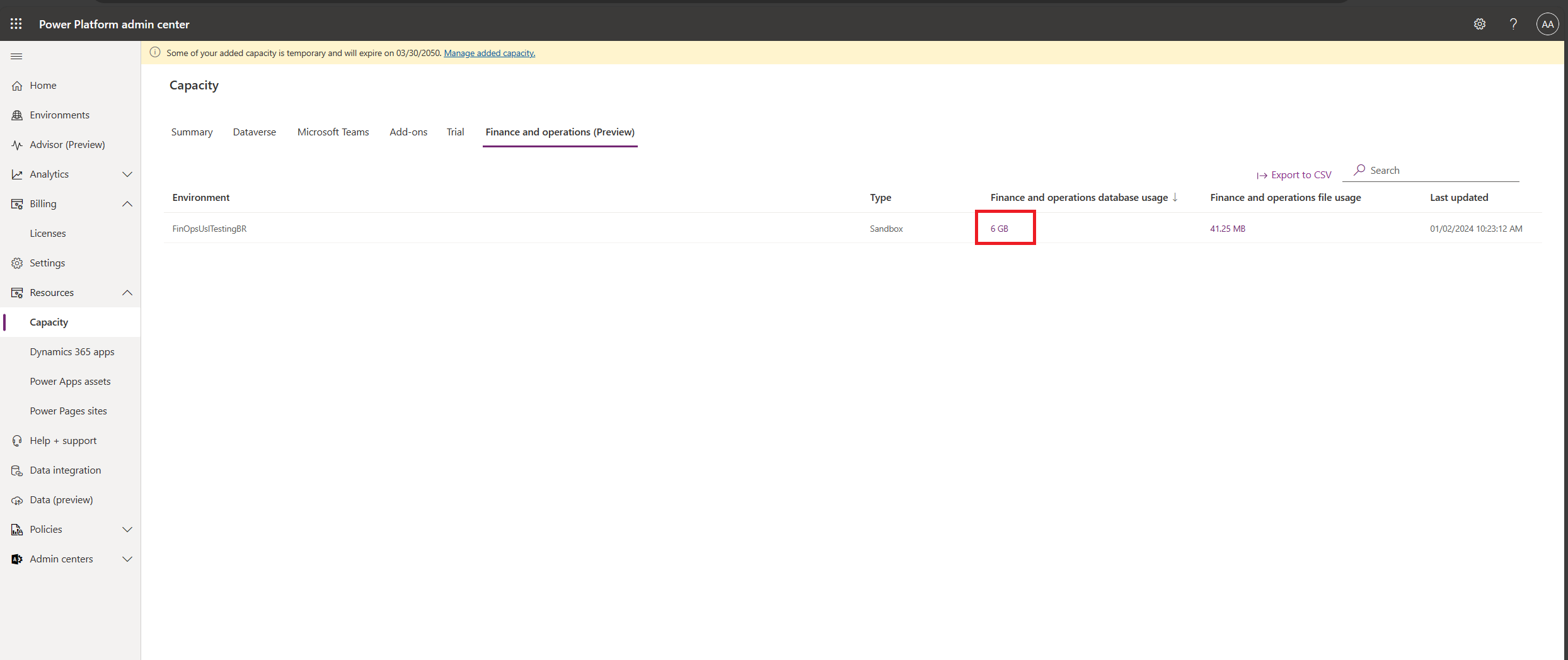Select the Trial tab
The height and width of the screenshot is (660, 1568).
[x=455, y=132]
